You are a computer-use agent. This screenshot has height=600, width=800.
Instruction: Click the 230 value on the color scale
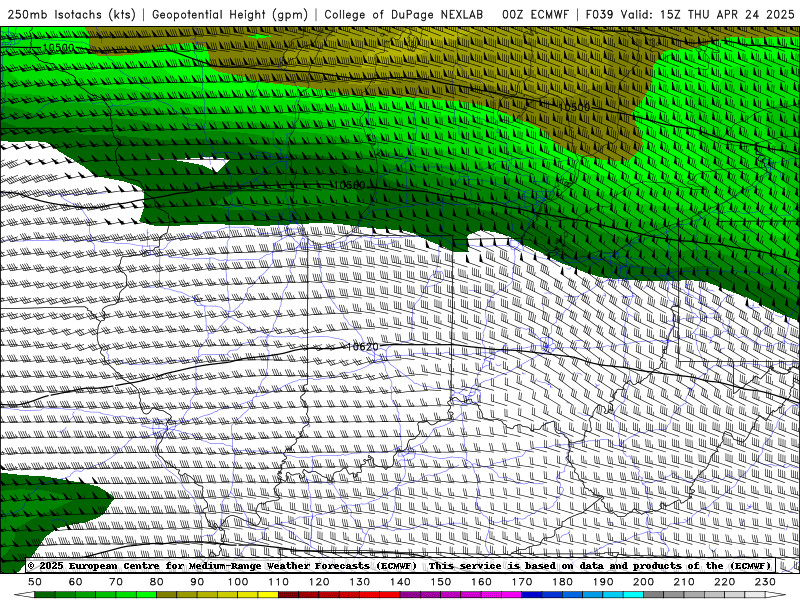pos(765,582)
